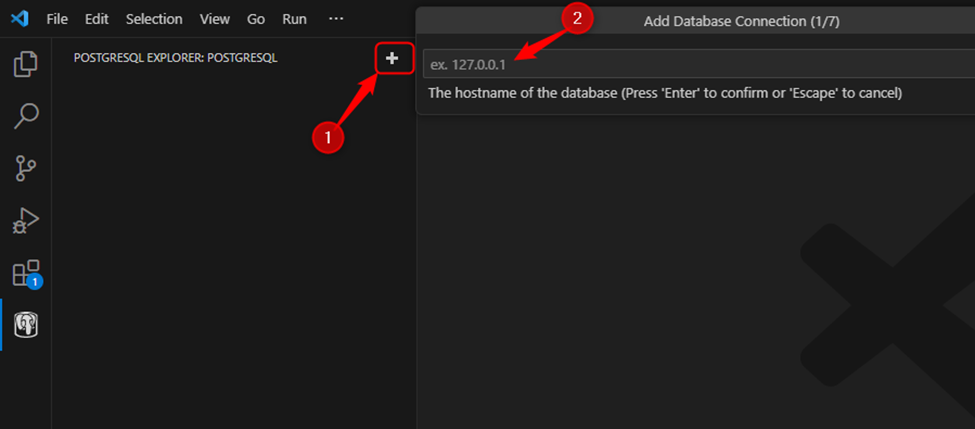Open the Extensions view with badge
This screenshot has width=975, height=429.
26,273
